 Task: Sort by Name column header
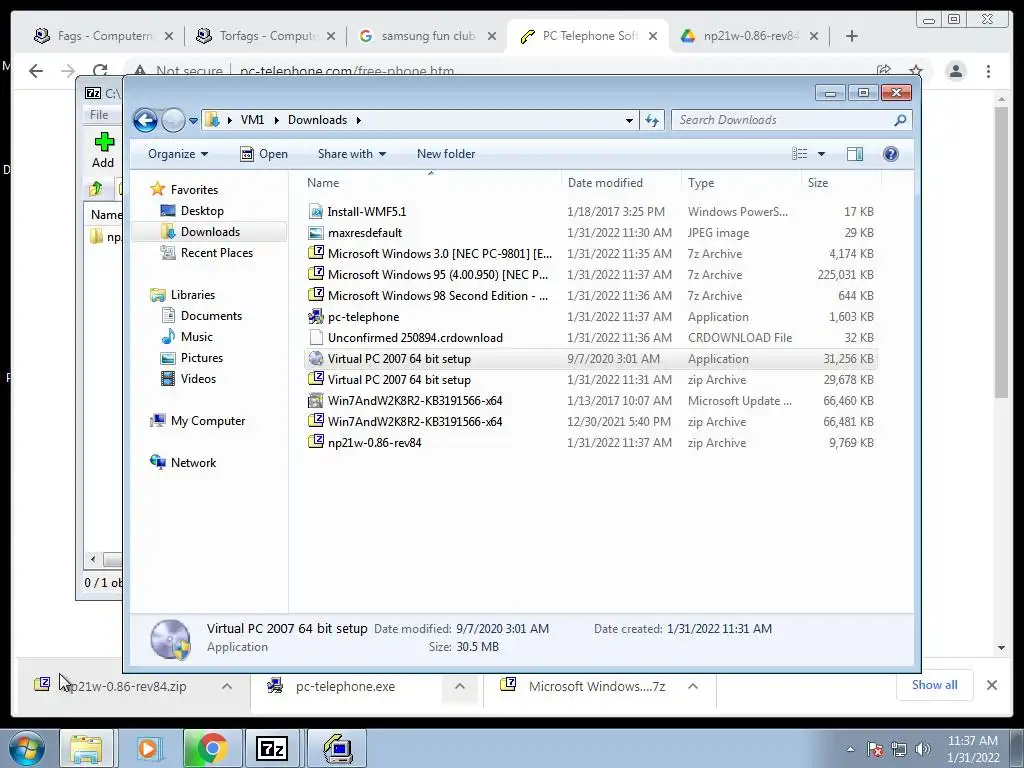pyautogui.click(x=431, y=183)
